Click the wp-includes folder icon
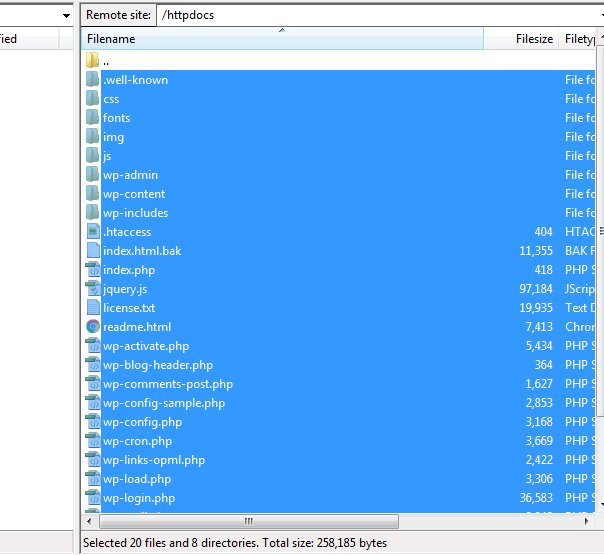This screenshot has width=604, height=555. pyautogui.click(x=92, y=213)
